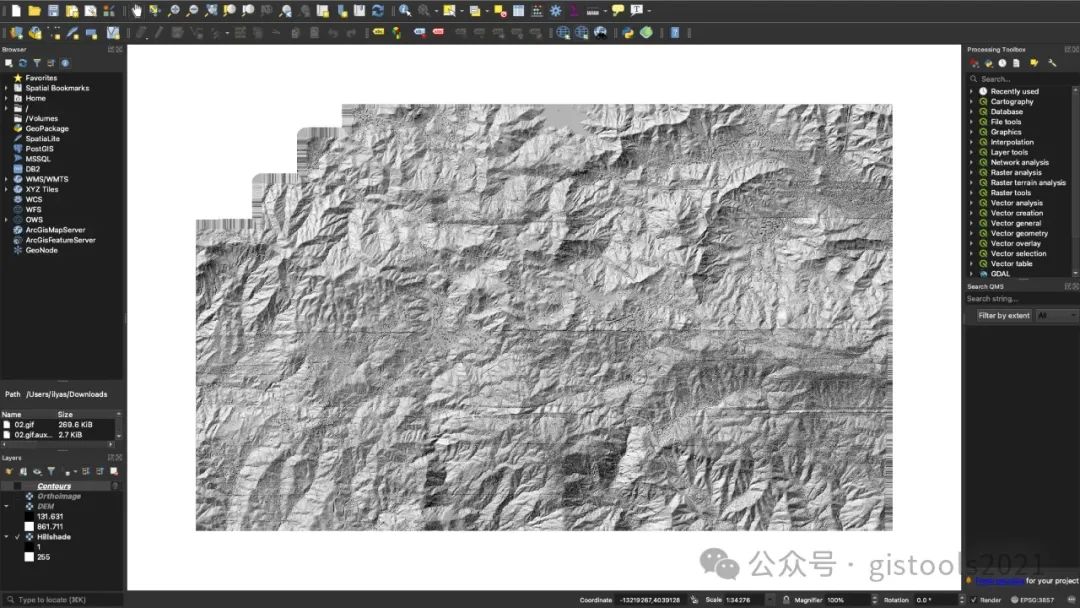Toggle the Render checkbox in status bar
Screen dimensions: 1080x608
point(973,600)
